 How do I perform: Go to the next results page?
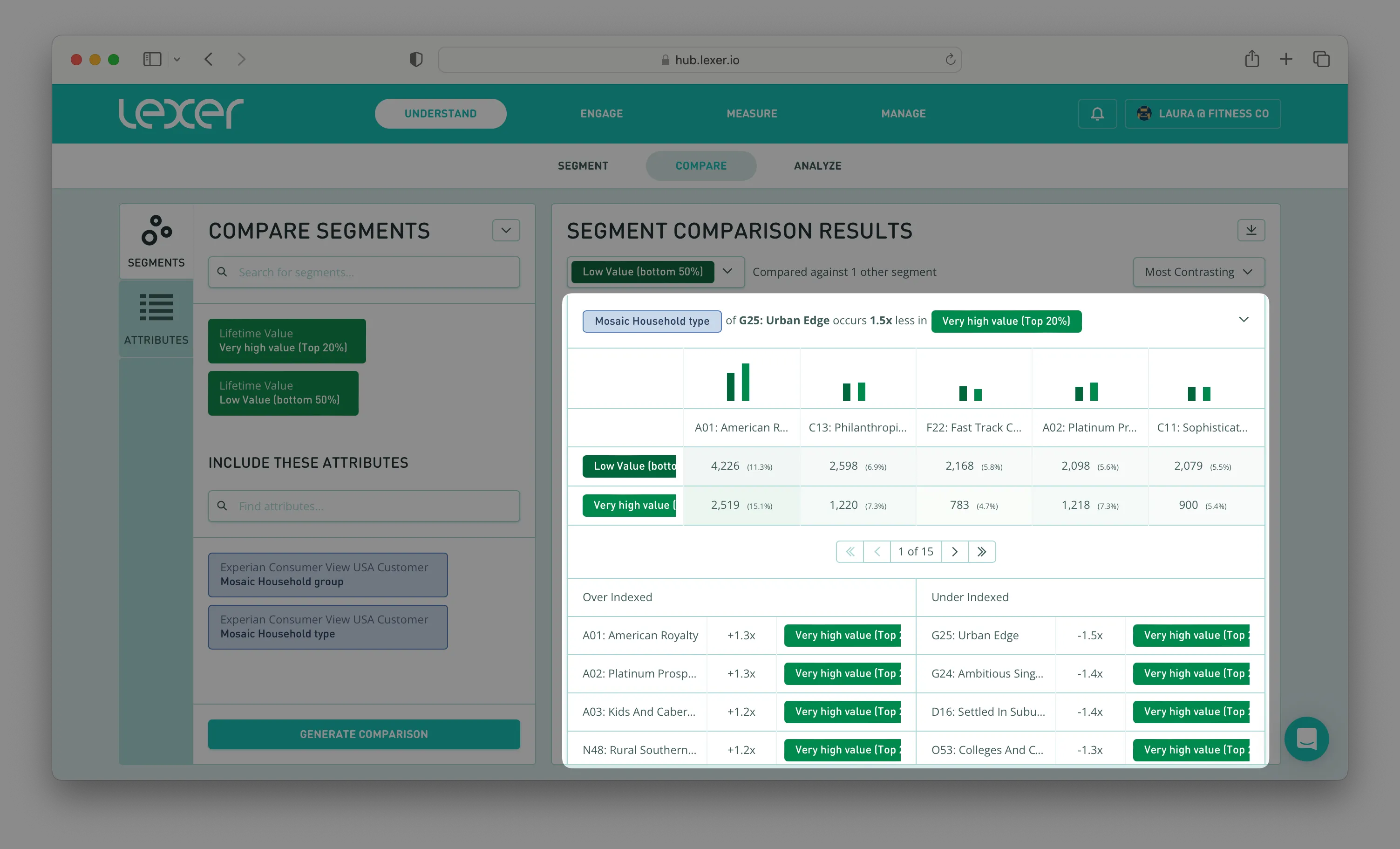tap(955, 552)
